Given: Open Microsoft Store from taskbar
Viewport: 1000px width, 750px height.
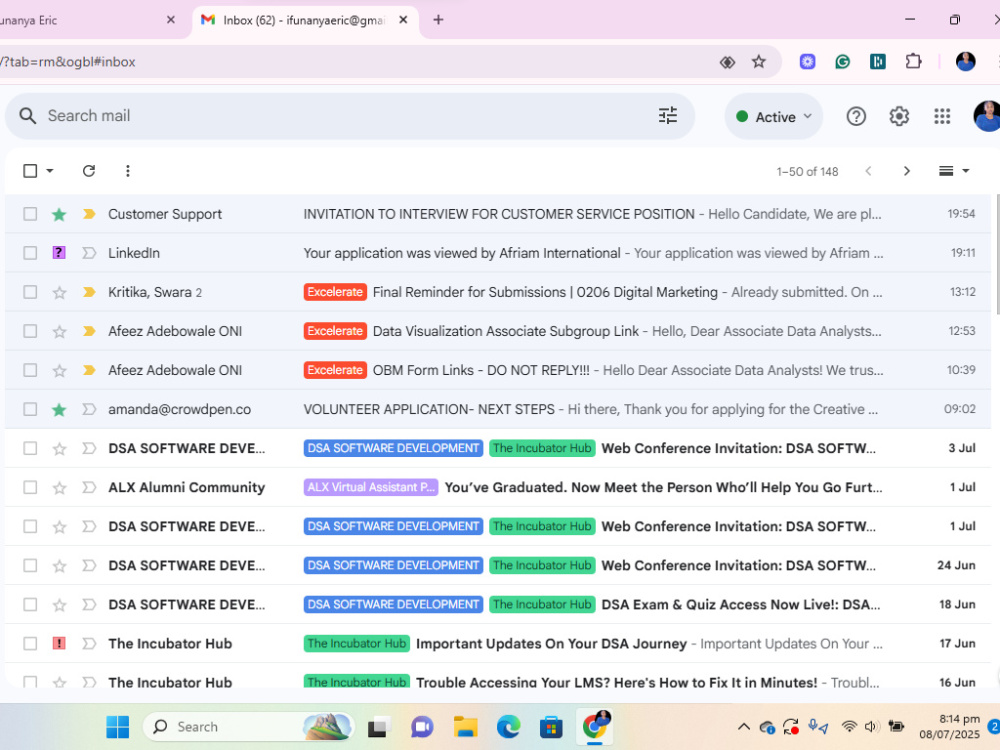Looking at the screenshot, I should (551, 726).
